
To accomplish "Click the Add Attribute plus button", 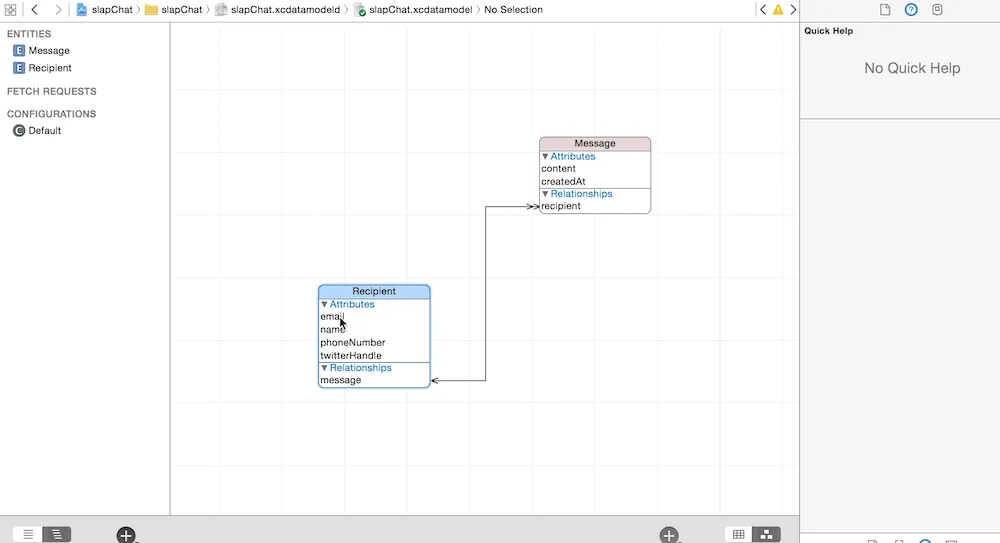I will (x=669, y=535).
